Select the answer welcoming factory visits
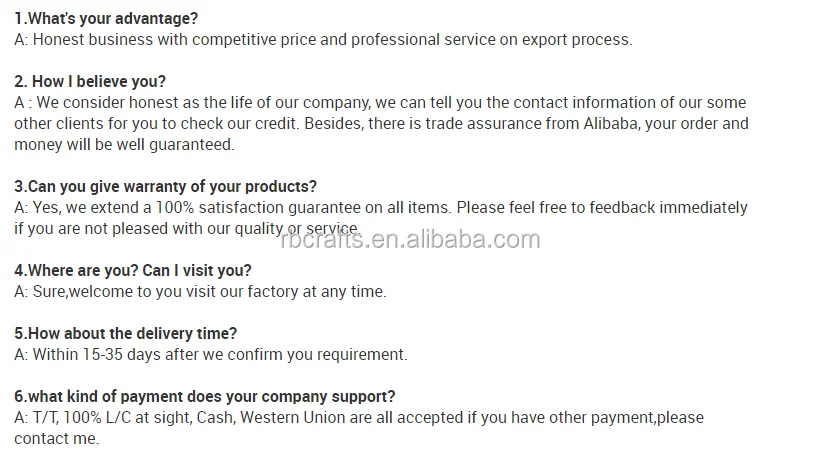 tap(200, 292)
